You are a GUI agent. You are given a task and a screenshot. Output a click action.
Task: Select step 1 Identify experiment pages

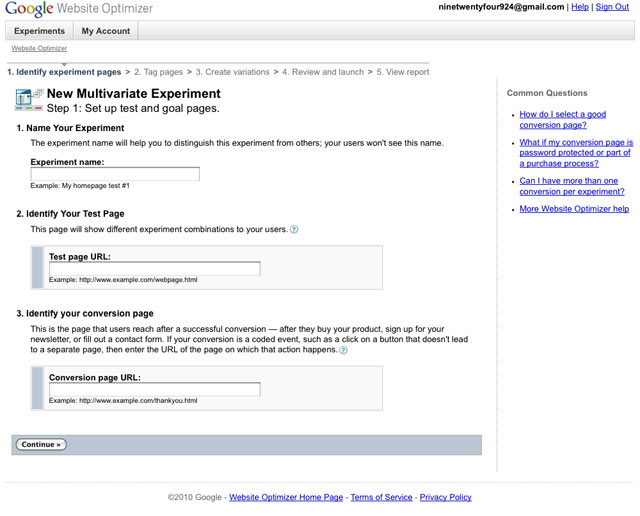[x=64, y=72]
